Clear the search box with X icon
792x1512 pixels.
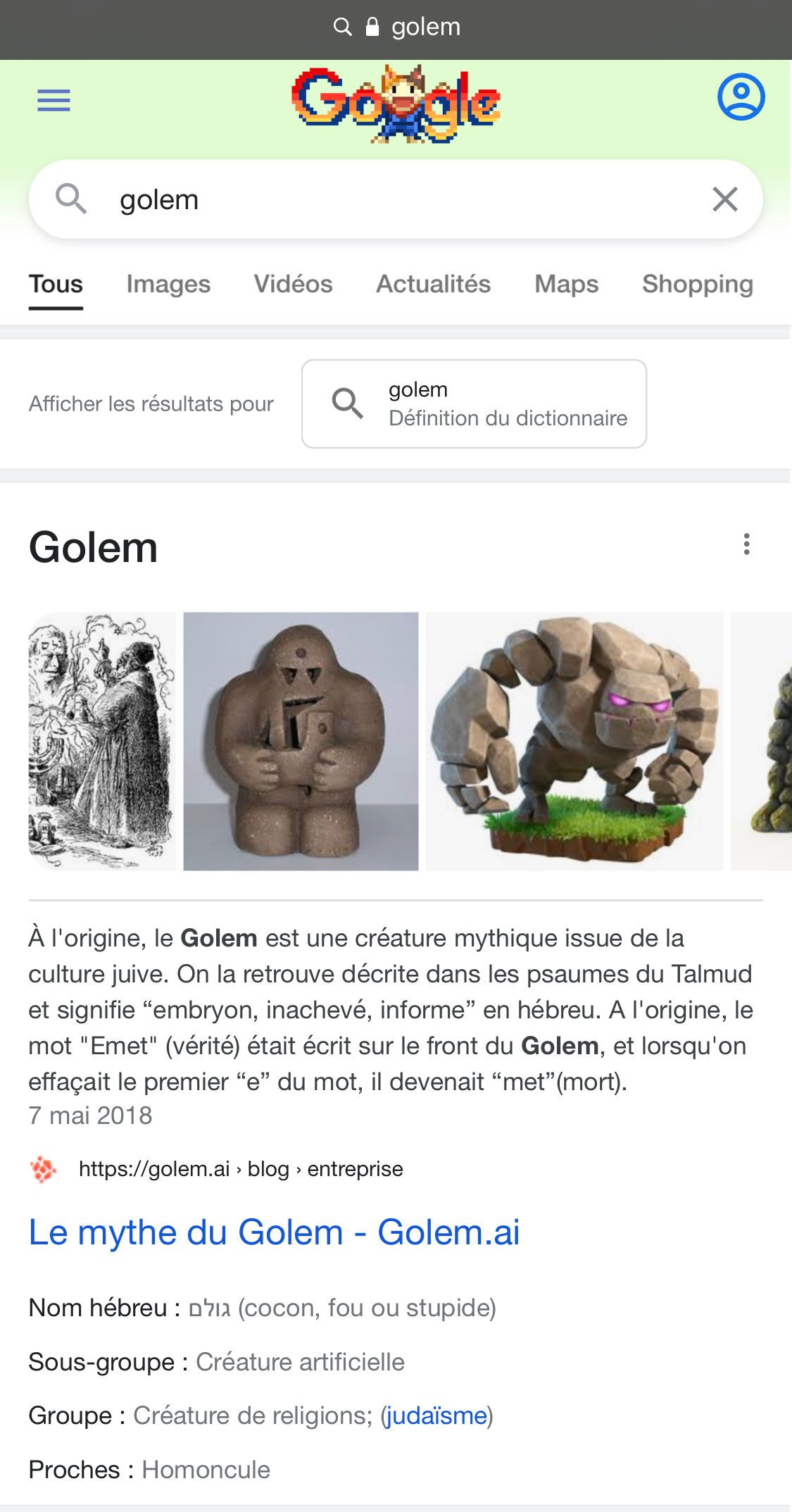[x=725, y=199]
